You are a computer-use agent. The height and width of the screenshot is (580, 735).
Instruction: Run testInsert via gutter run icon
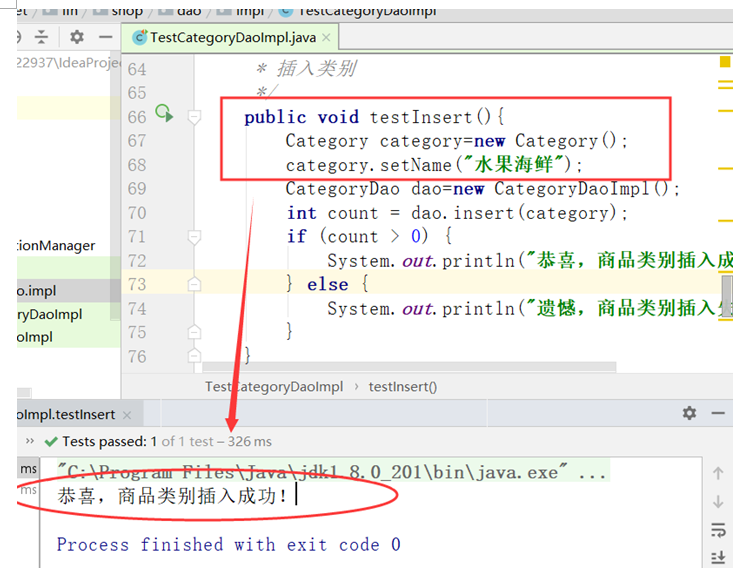click(164, 113)
